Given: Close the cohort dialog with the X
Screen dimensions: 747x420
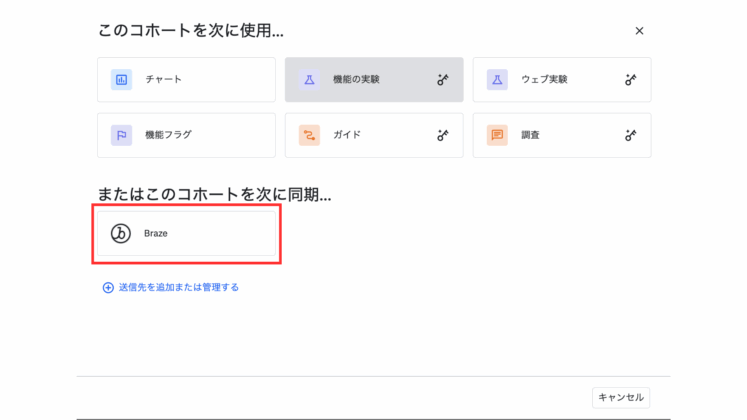Looking at the screenshot, I should point(639,31).
